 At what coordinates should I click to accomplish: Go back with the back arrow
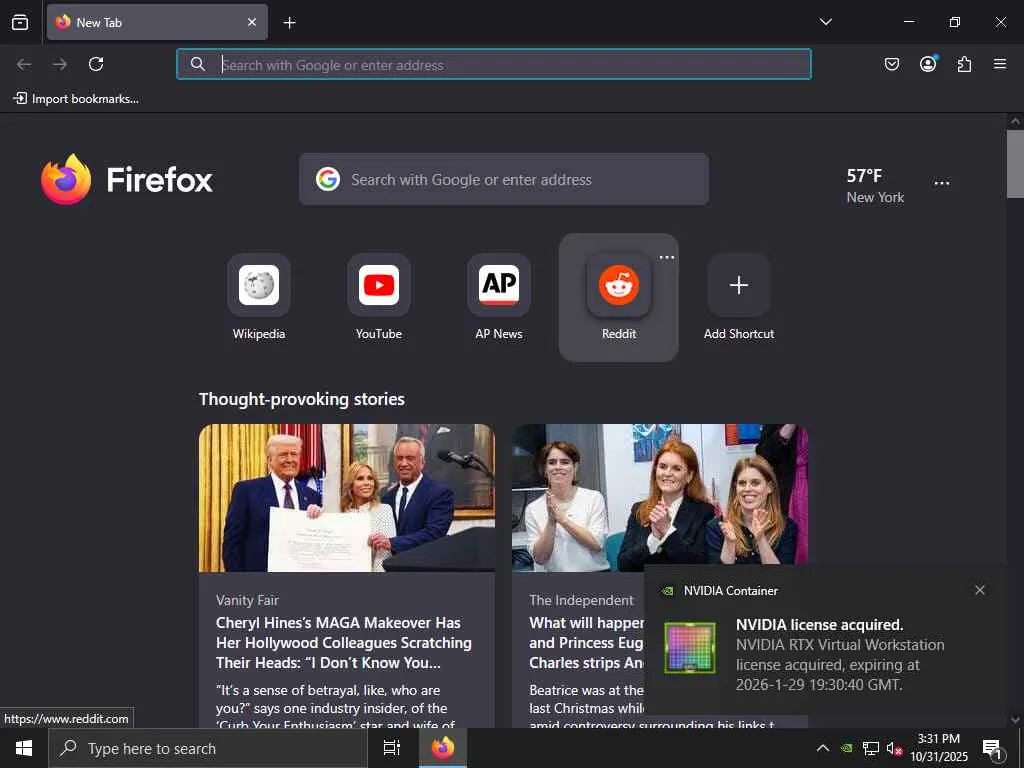[x=24, y=64]
